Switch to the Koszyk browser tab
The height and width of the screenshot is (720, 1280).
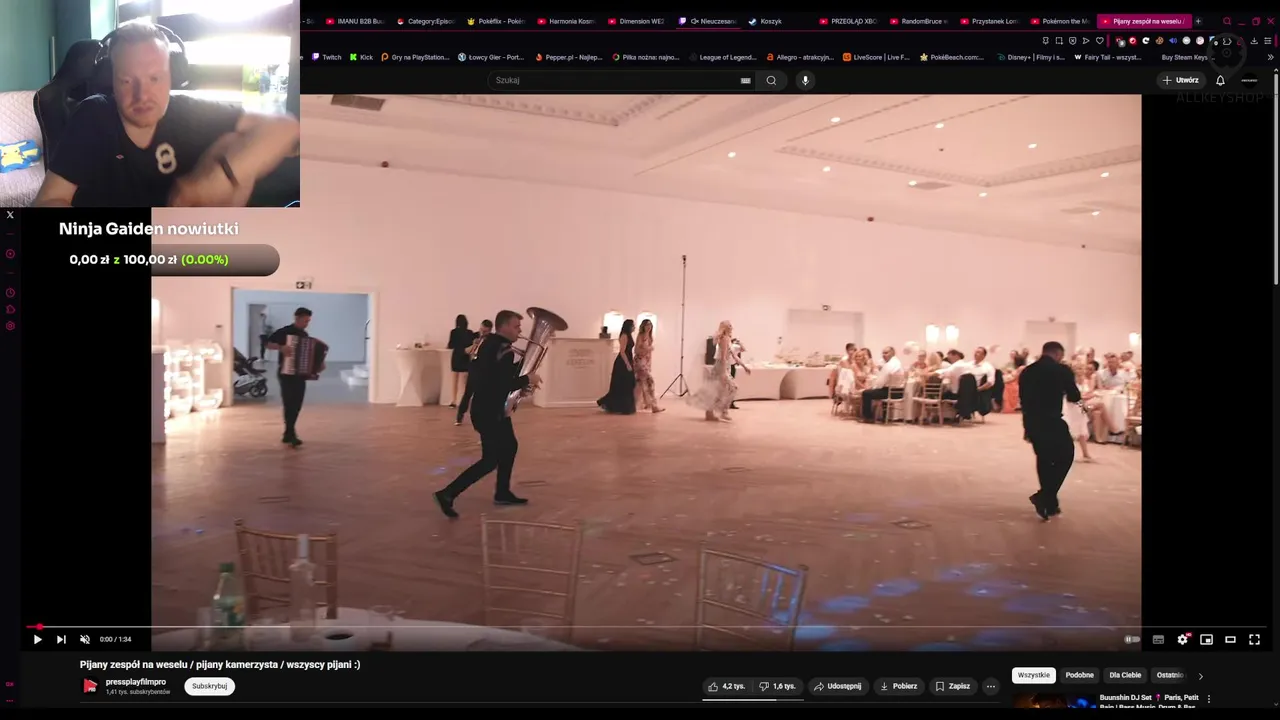(766, 21)
